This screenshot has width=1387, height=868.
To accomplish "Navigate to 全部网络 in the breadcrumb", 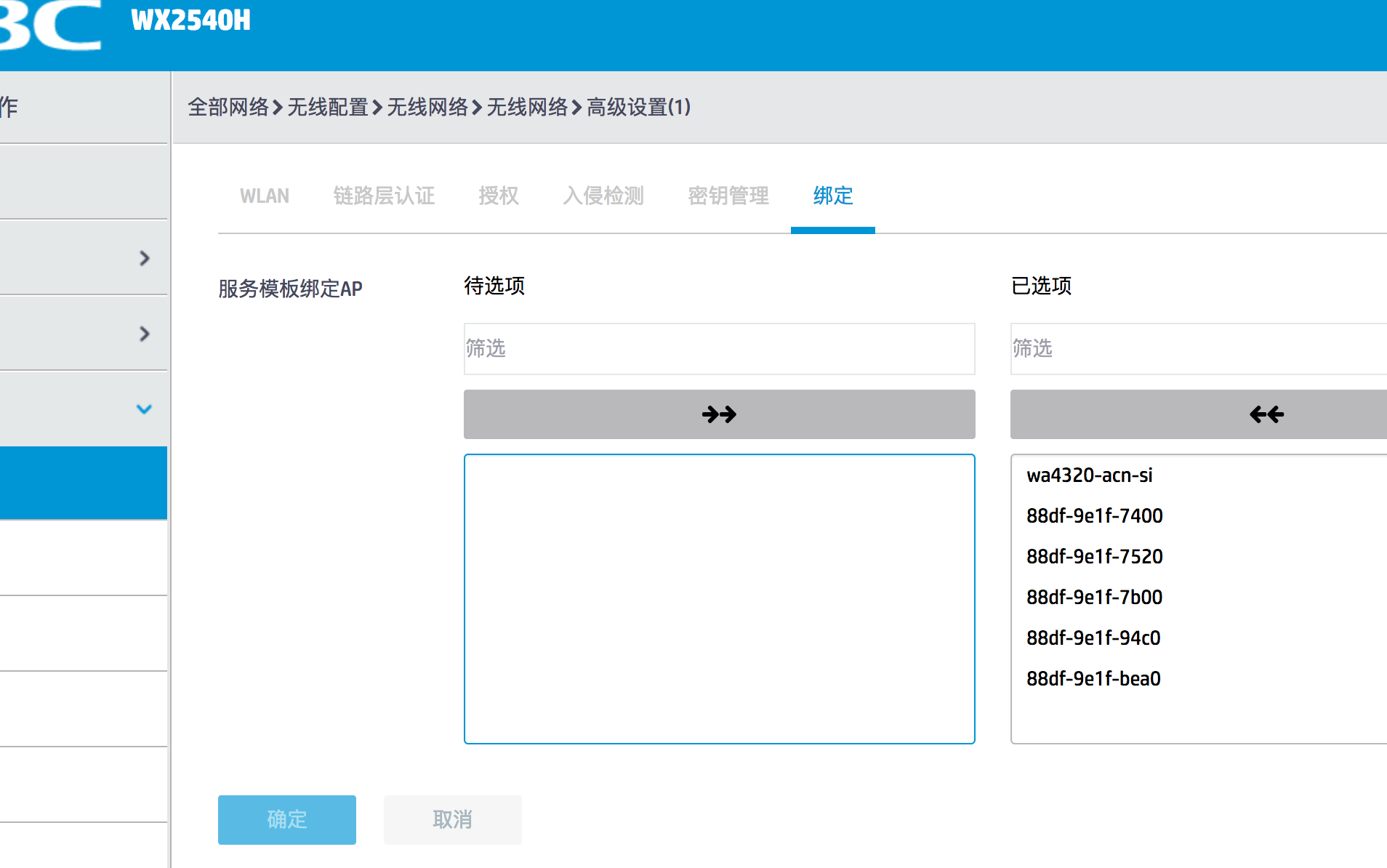I will pyautogui.click(x=228, y=108).
